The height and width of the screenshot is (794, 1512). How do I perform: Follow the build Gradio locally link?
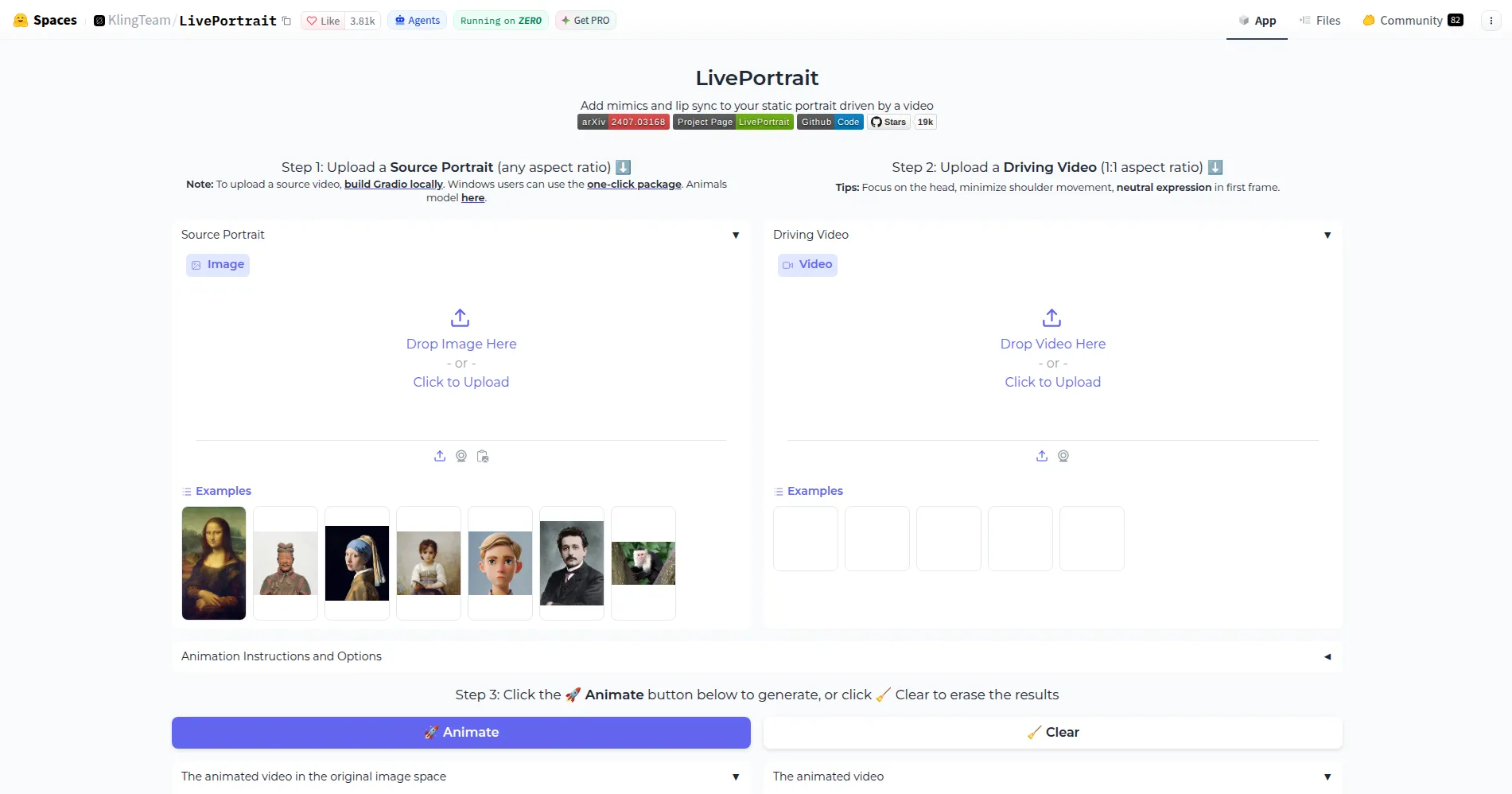pyautogui.click(x=394, y=184)
